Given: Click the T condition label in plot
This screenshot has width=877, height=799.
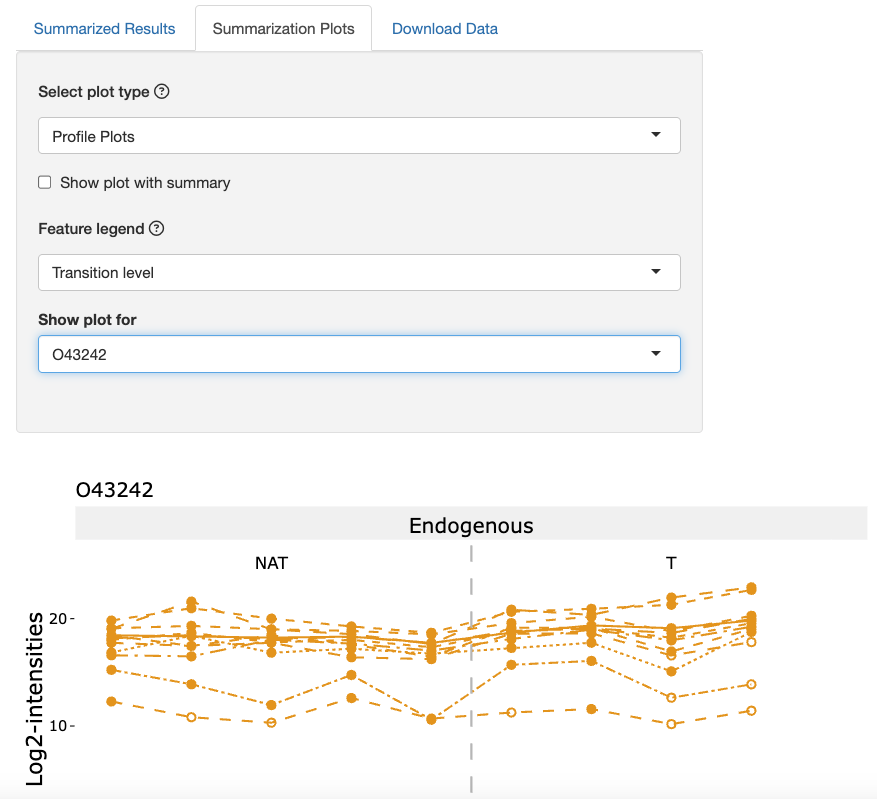Looking at the screenshot, I should pyautogui.click(x=671, y=563).
